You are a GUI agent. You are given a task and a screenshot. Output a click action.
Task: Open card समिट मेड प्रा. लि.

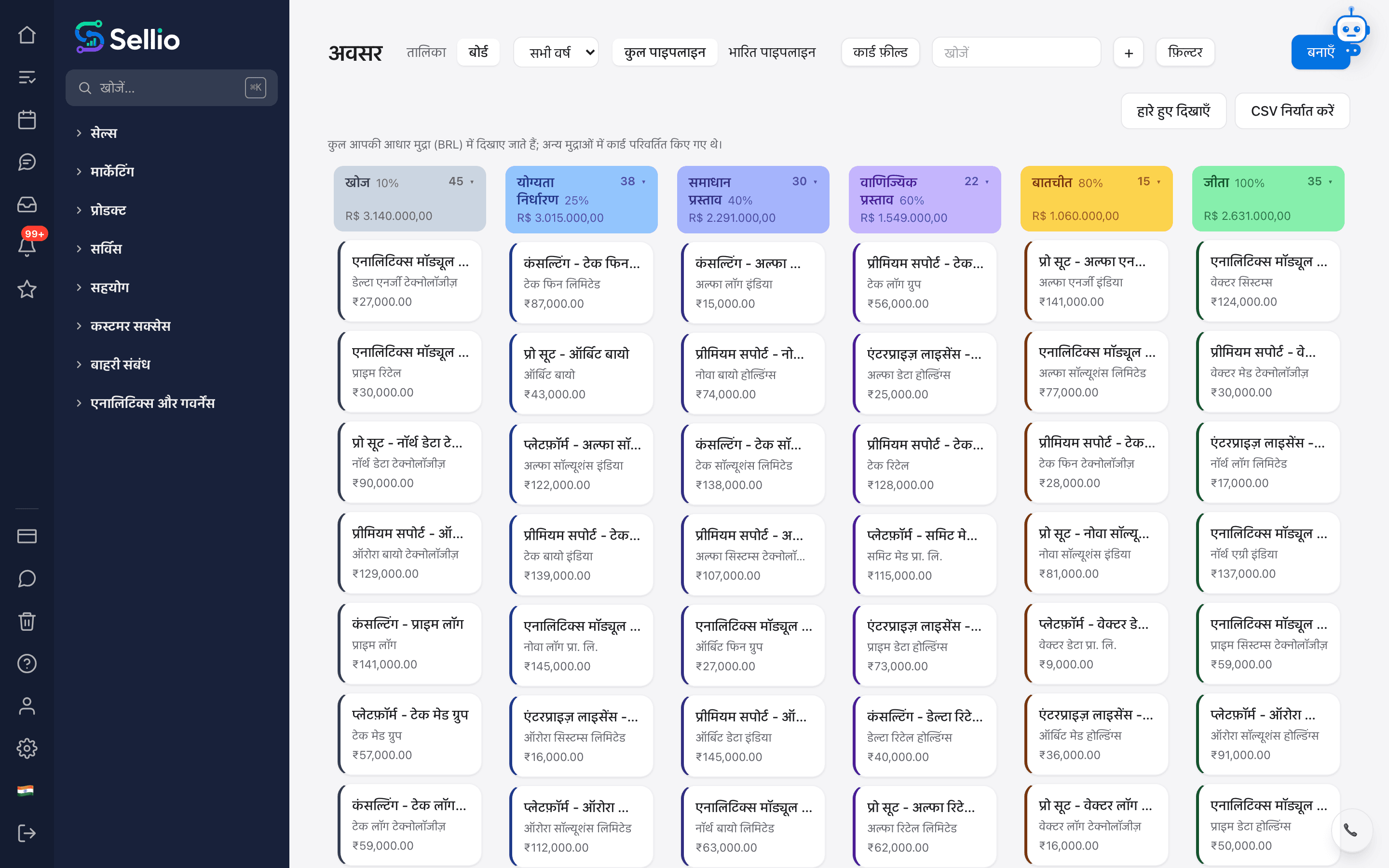pyautogui.click(x=925, y=555)
